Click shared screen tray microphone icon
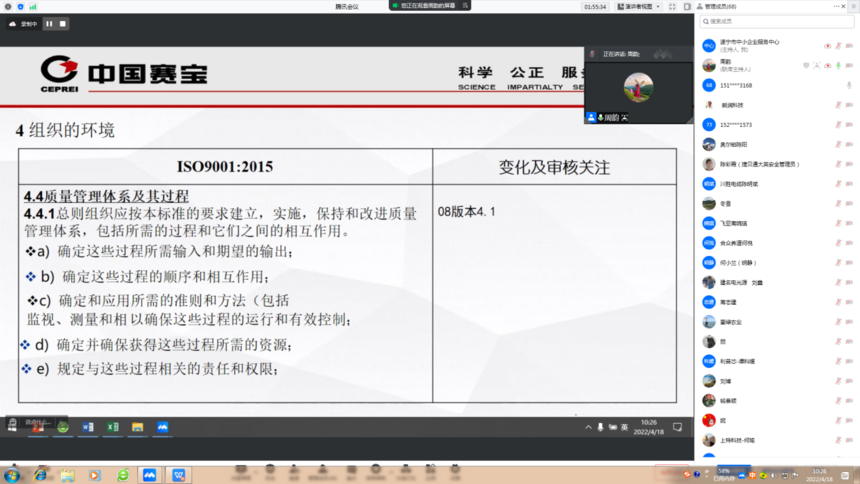The width and height of the screenshot is (860, 484). click(x=601, y=427)
